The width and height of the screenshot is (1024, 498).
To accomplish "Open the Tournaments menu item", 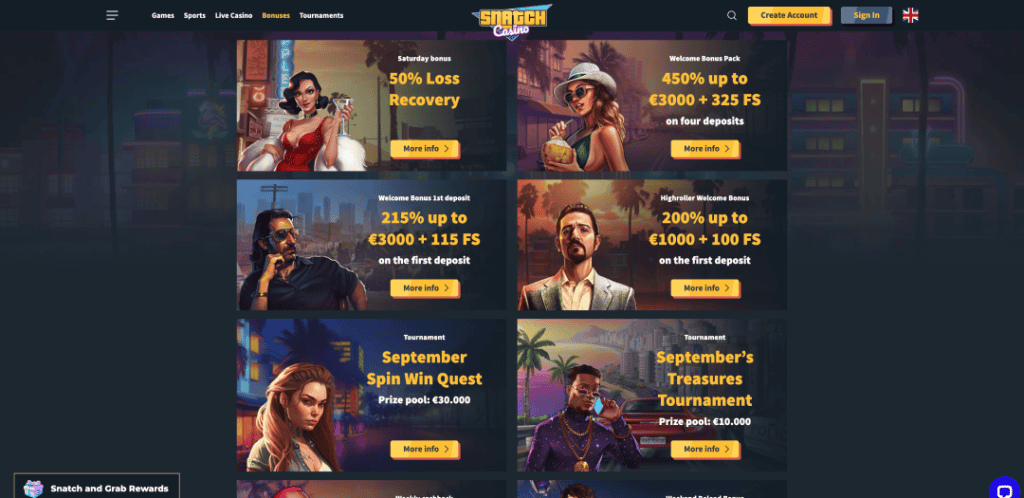I will coord(321,15).
